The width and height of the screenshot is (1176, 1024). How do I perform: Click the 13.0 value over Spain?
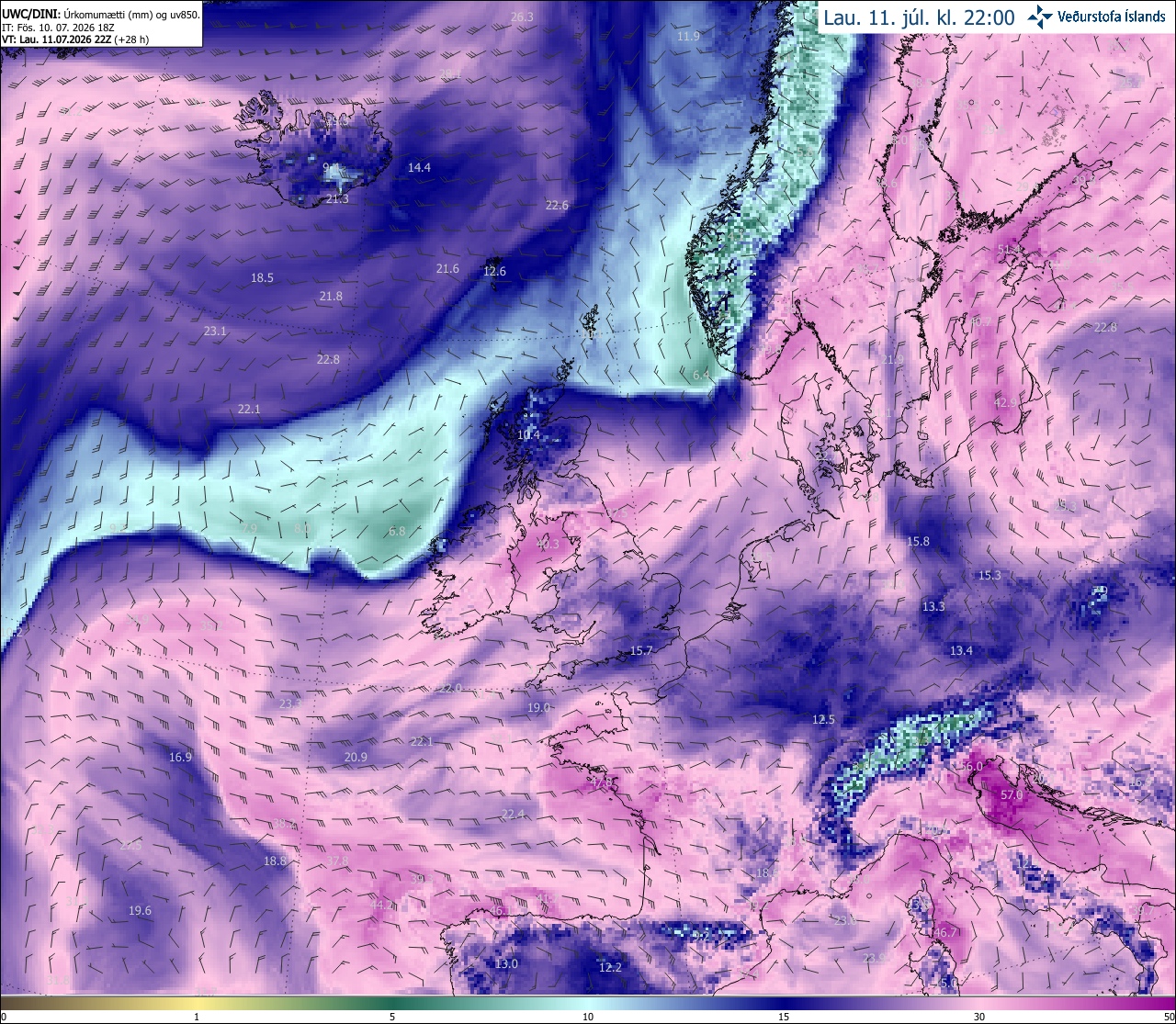point(506,963)
